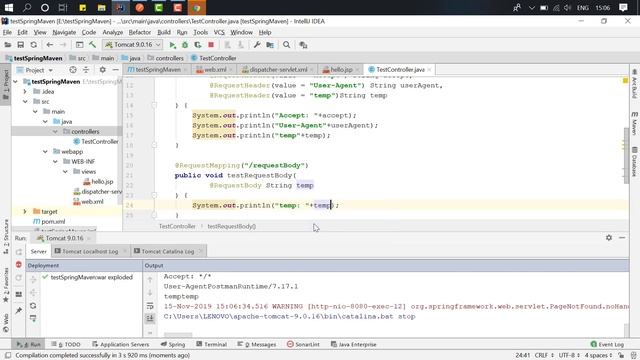Change the CRLF line separator in status bar
The image size is (640, 360).
[544, 355]
